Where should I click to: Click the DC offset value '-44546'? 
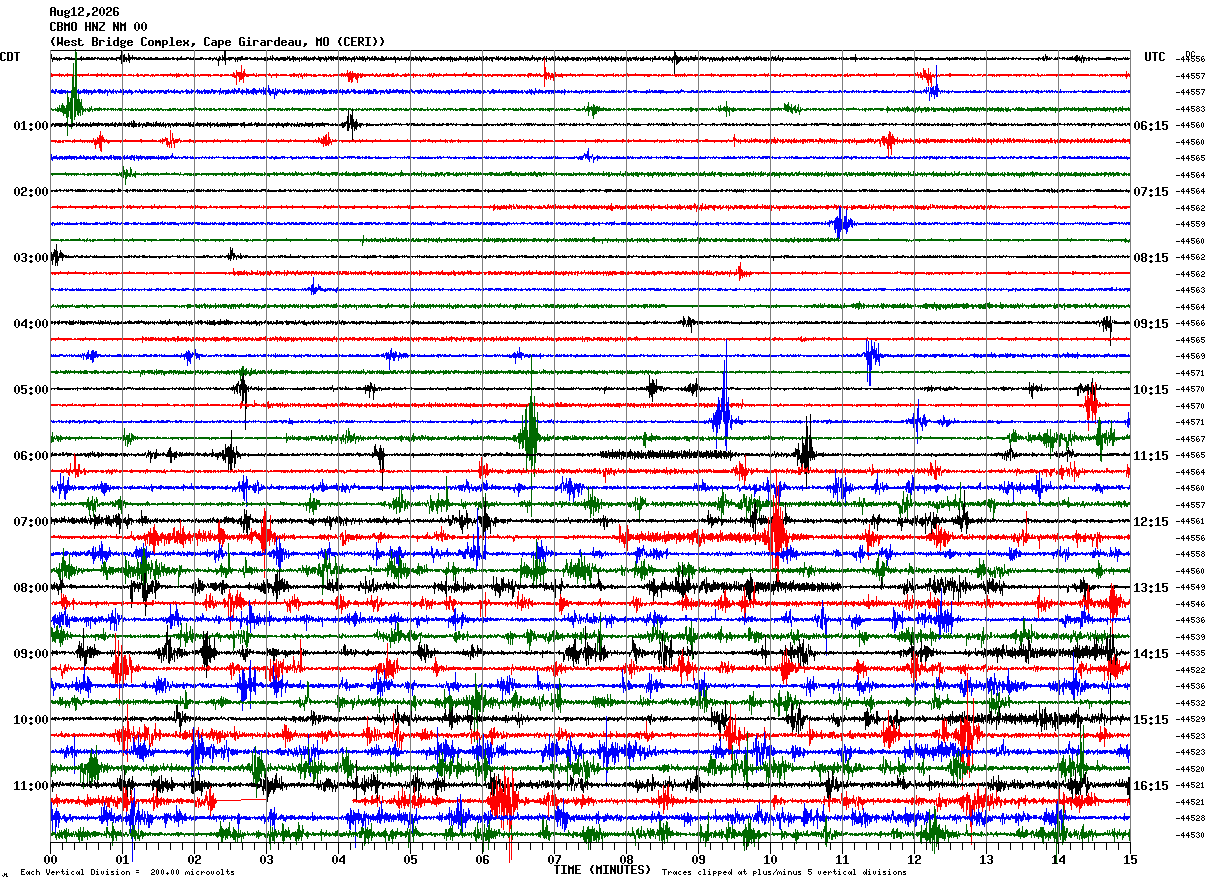(x=1190, y=604)
